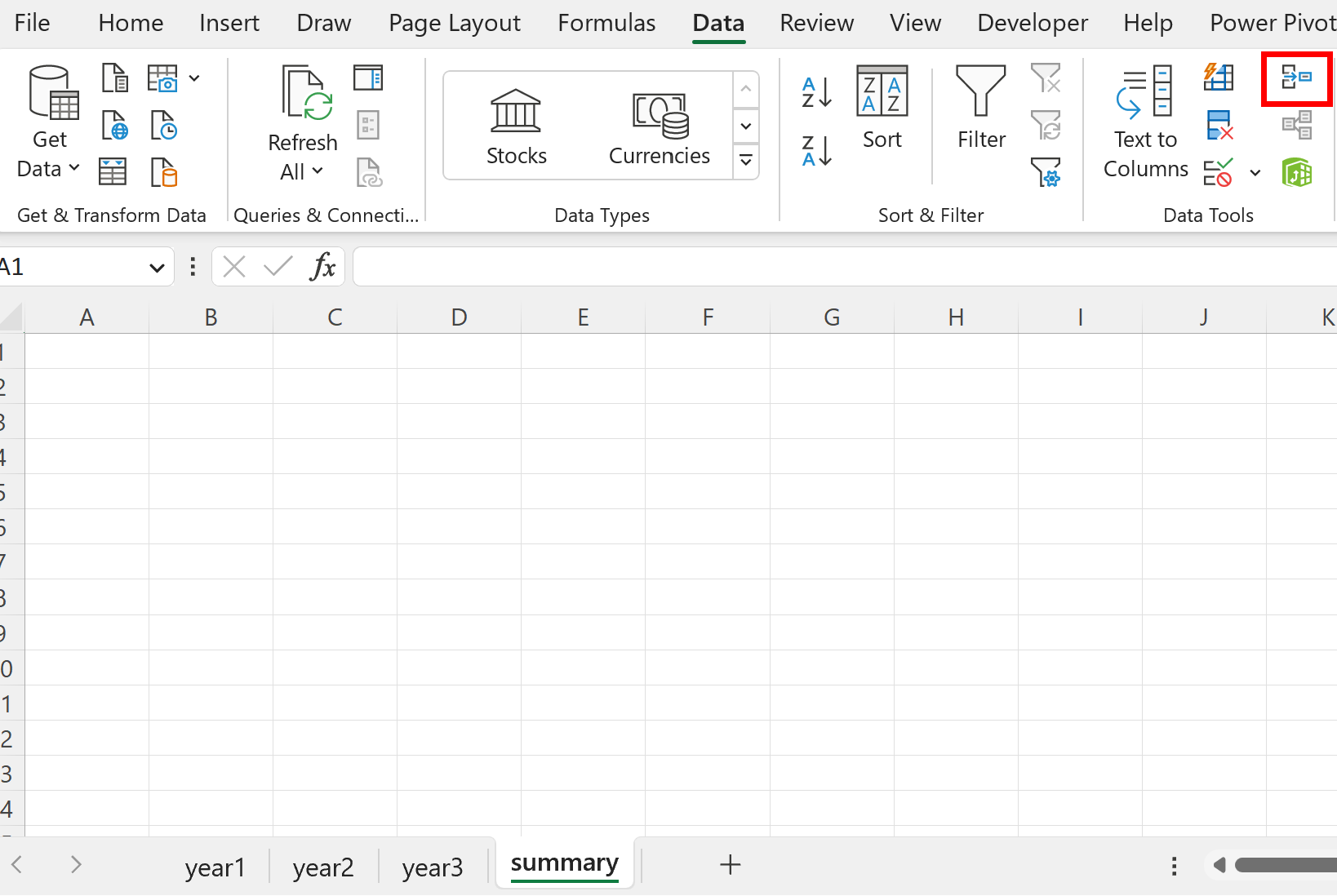Switch to the year2 sheet tab
This screenshot has height=896, width=1337.
323,867
